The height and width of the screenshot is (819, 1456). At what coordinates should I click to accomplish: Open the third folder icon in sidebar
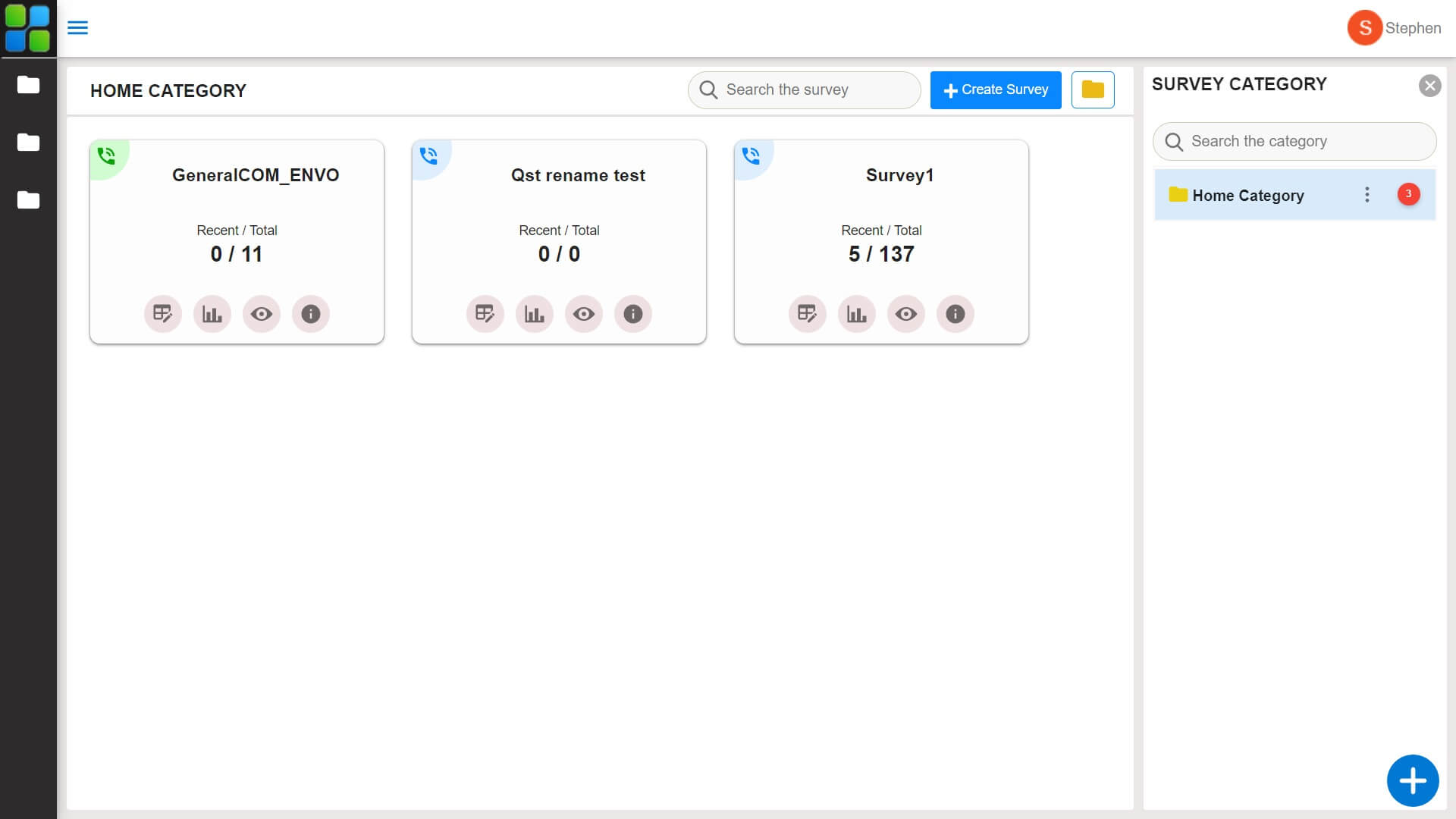tap(28, 199)
